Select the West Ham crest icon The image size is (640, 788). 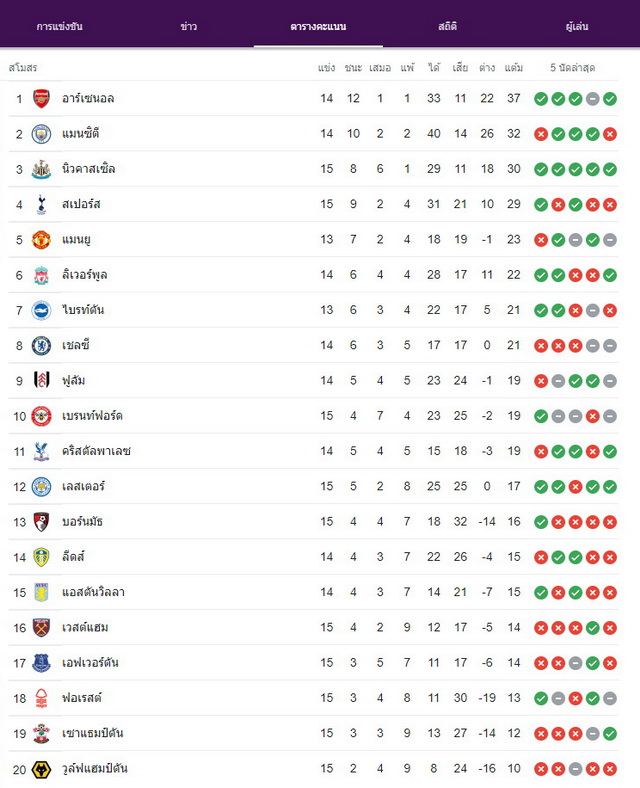point(41,628)
